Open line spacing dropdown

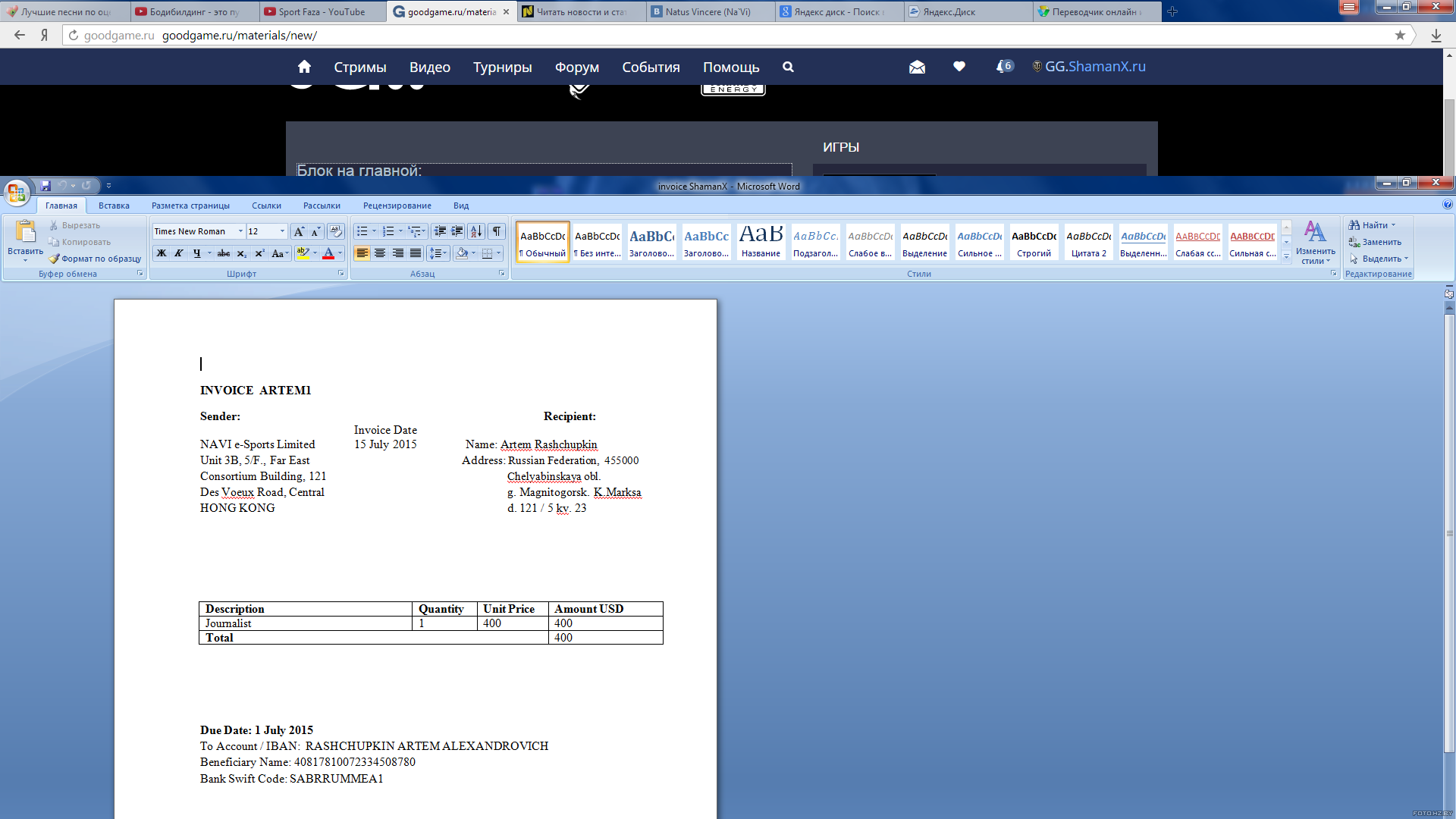point(438,253)
